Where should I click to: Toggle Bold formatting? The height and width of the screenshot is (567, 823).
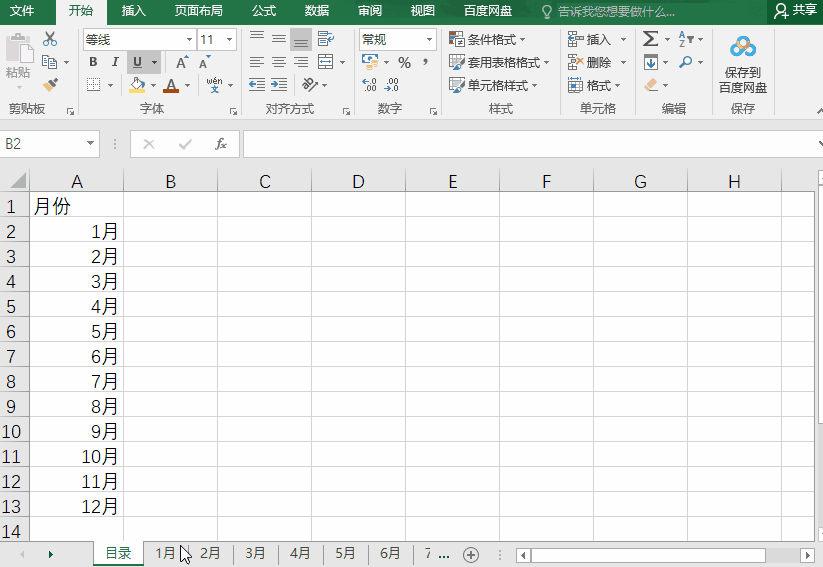click(x=93, y=62)
